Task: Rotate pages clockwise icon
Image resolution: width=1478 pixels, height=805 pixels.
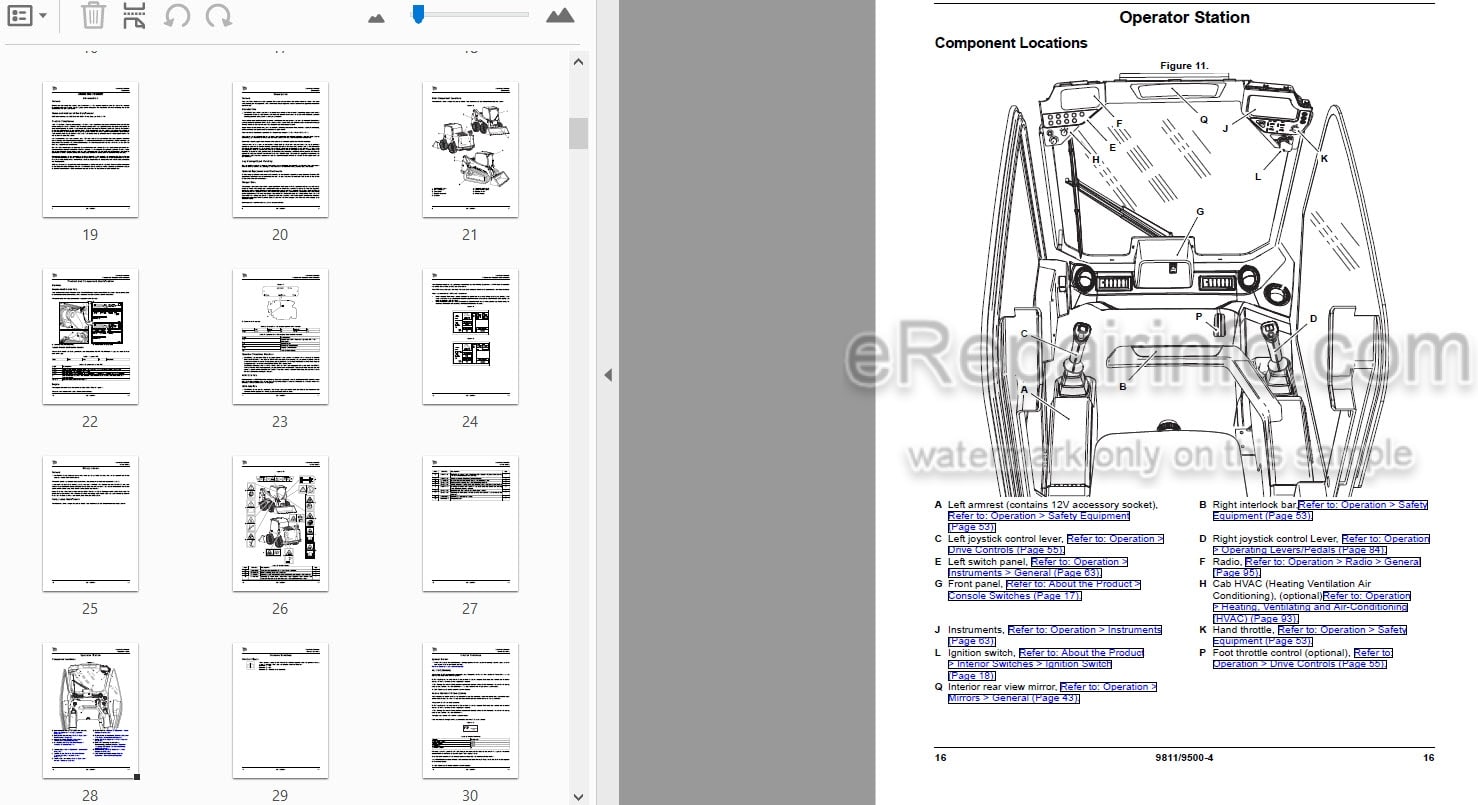Action: point(218,16)
